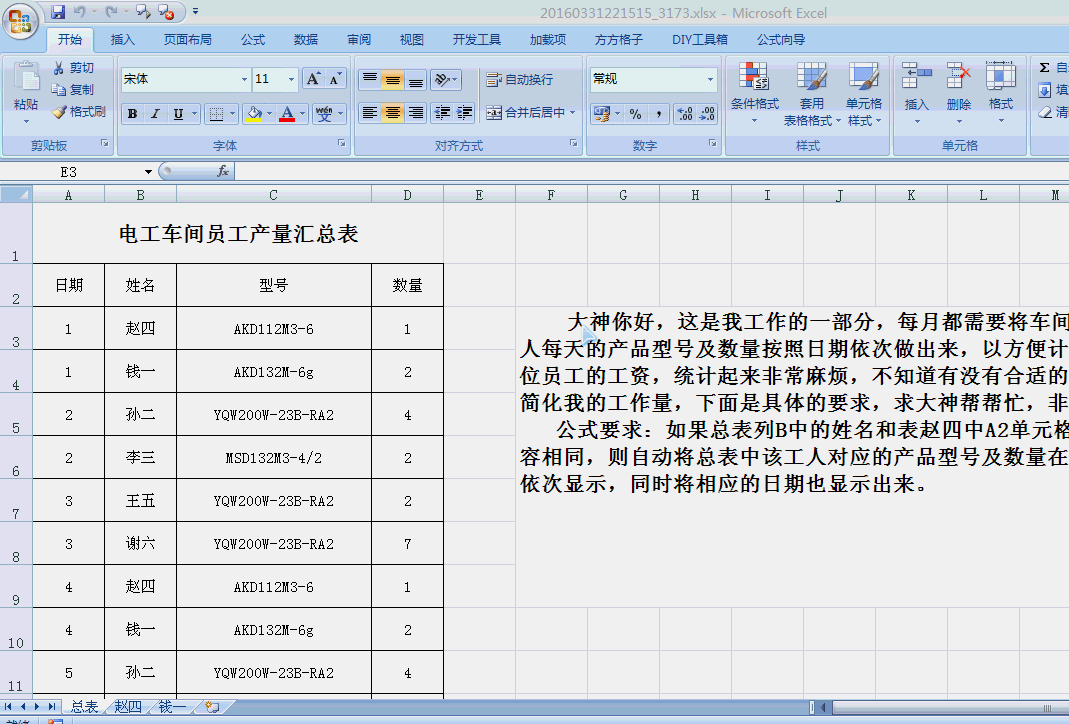Apply the yellow fill color swatch
Viewport: 1069px width, 724px height.
[254, 114]
